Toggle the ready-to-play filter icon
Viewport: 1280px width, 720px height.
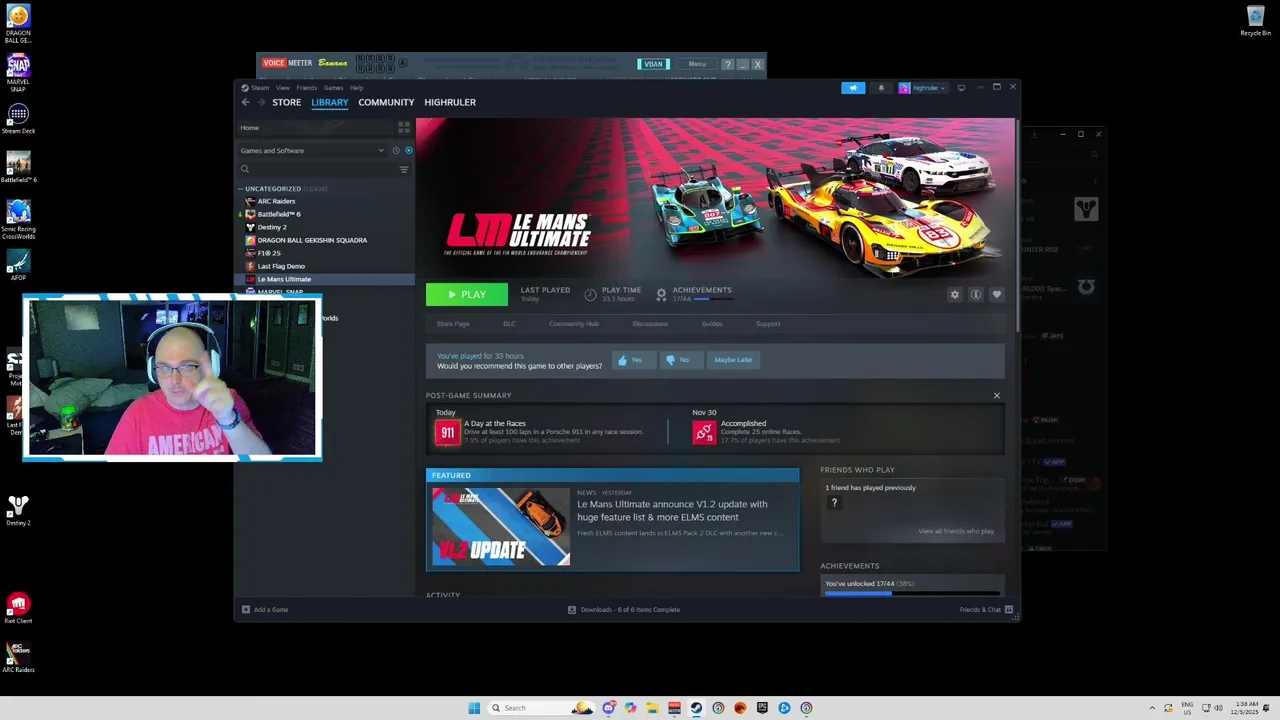point(408,151)
